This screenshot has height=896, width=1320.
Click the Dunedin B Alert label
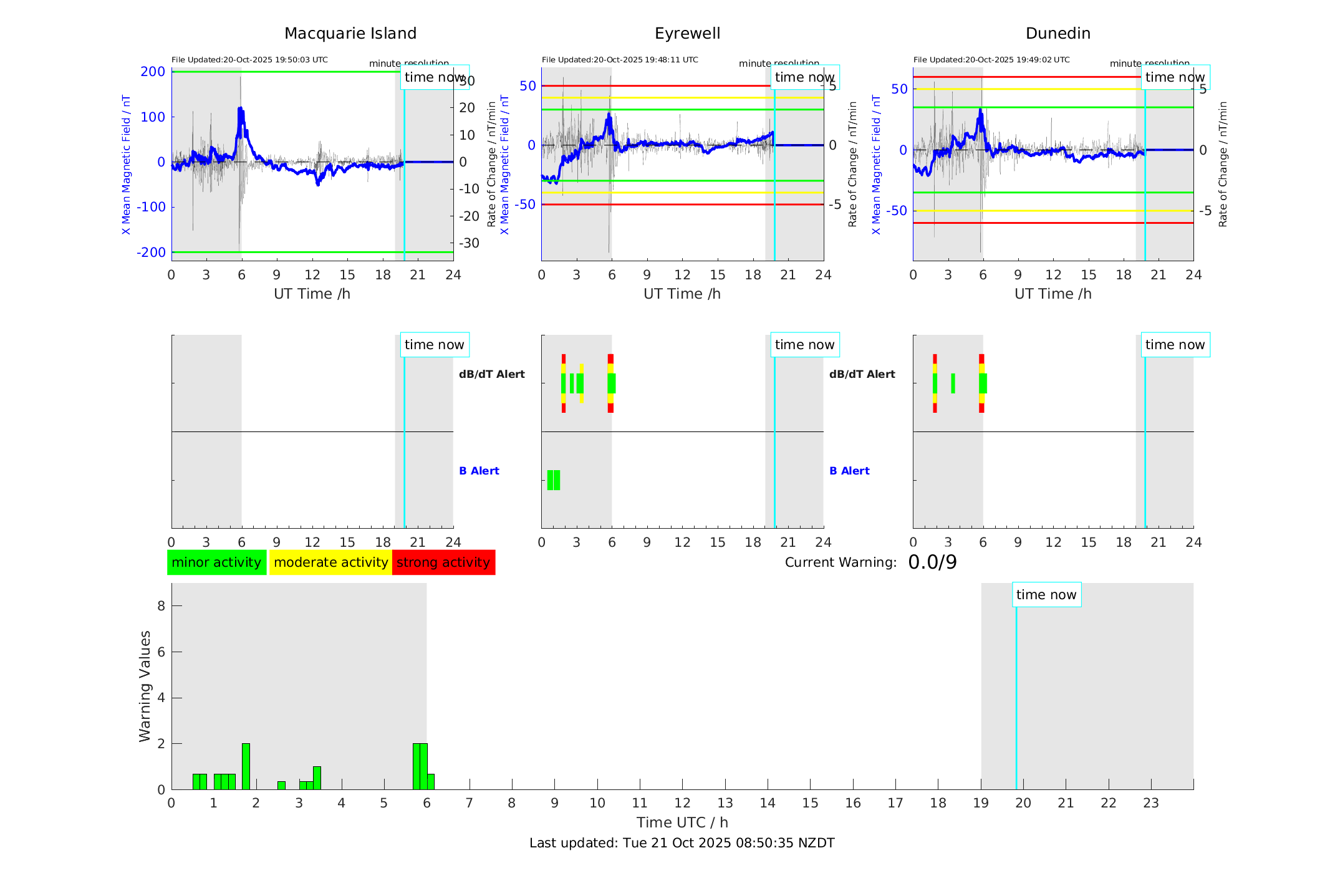pyautogui.click(x=849, y=471)
